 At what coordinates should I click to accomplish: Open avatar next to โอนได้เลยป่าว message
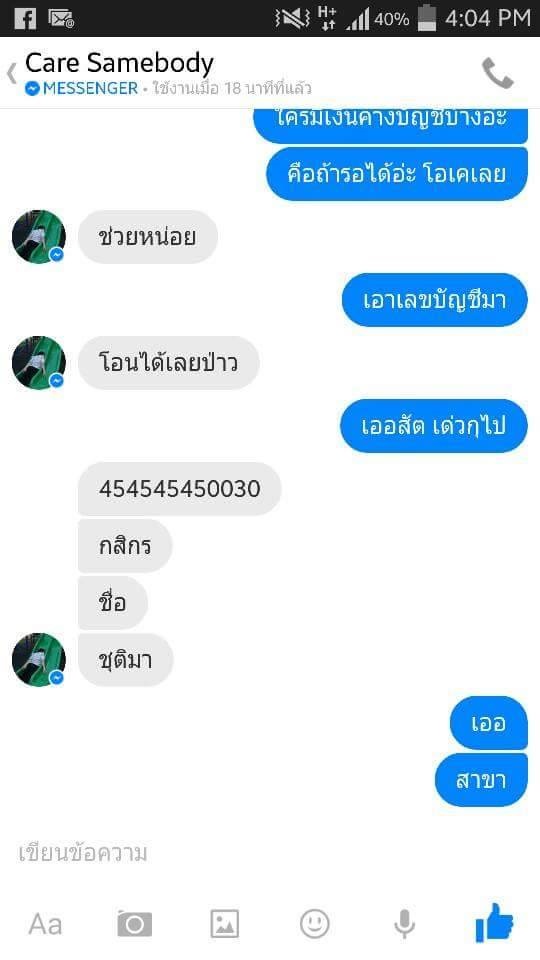click(x=39, y=363)
